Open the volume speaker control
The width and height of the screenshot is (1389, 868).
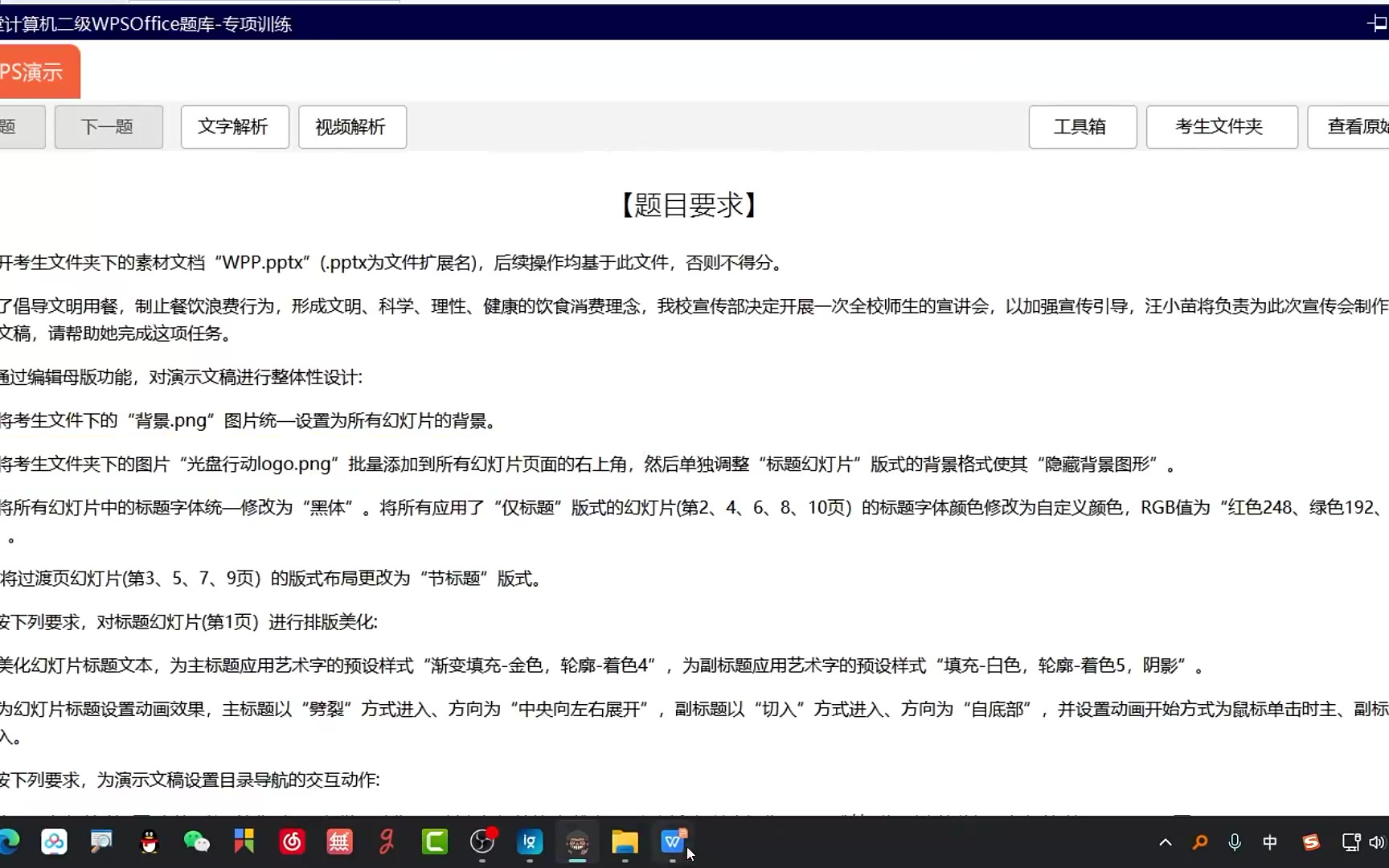[1376, 842]
